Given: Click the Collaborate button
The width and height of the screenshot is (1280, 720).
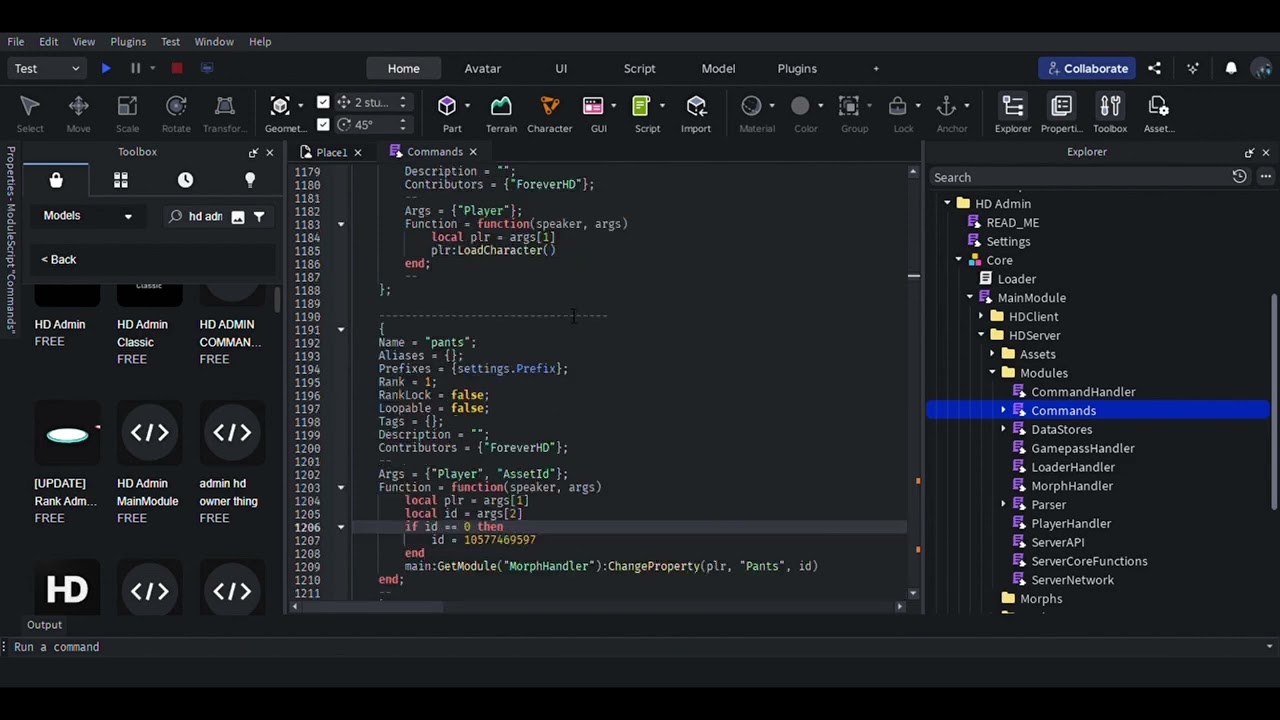Looking at the screenshot, I should click(1088, 68).
